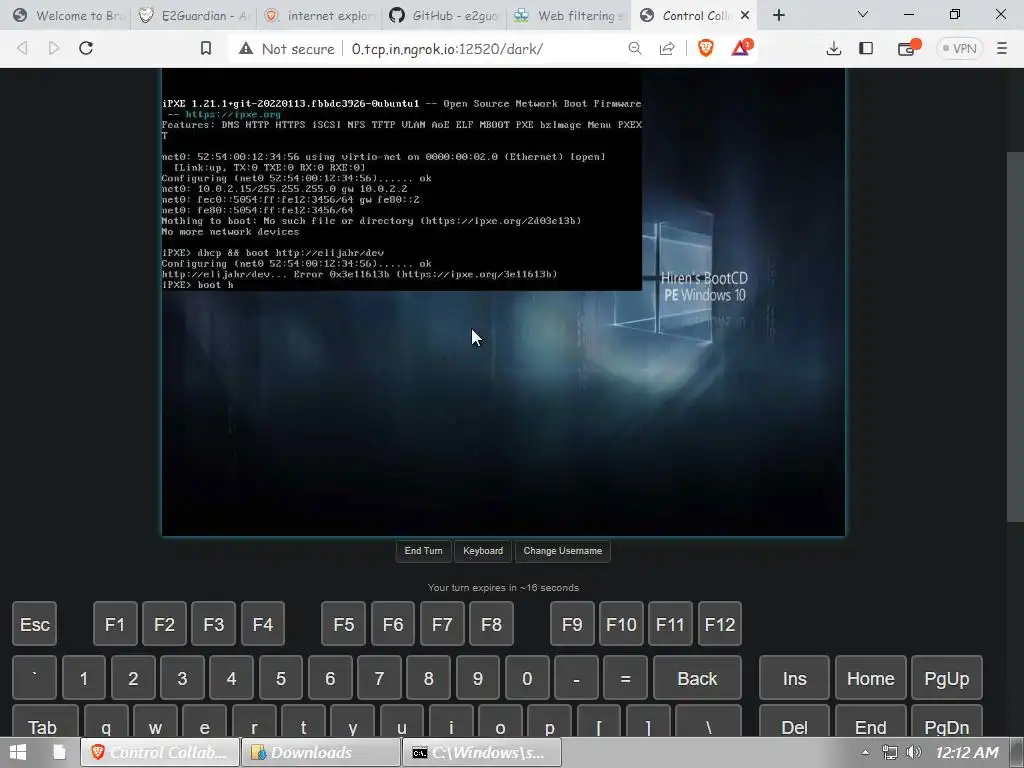Click the minus virtual key
Viewport: 1024px width, 768px height.
576,678
